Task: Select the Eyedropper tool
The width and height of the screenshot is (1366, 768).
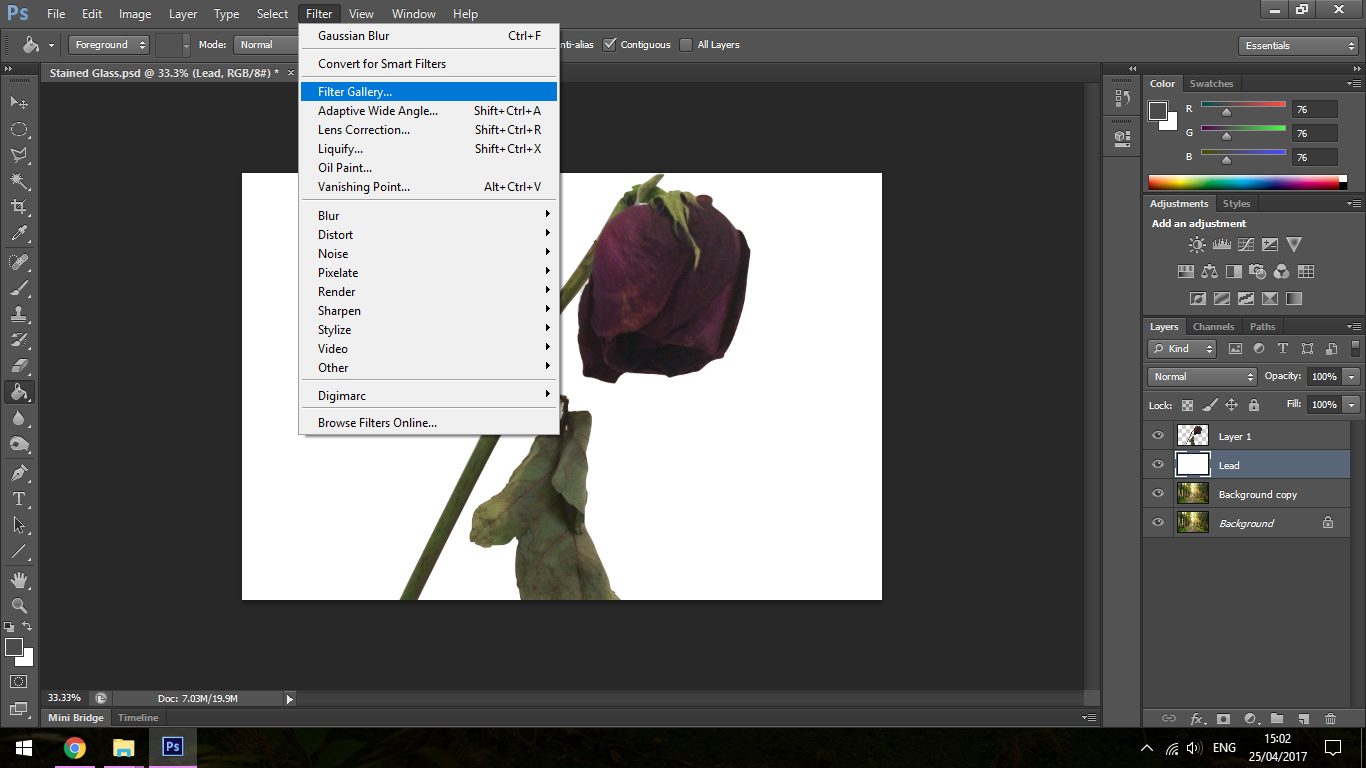Action: click(19, 234)
